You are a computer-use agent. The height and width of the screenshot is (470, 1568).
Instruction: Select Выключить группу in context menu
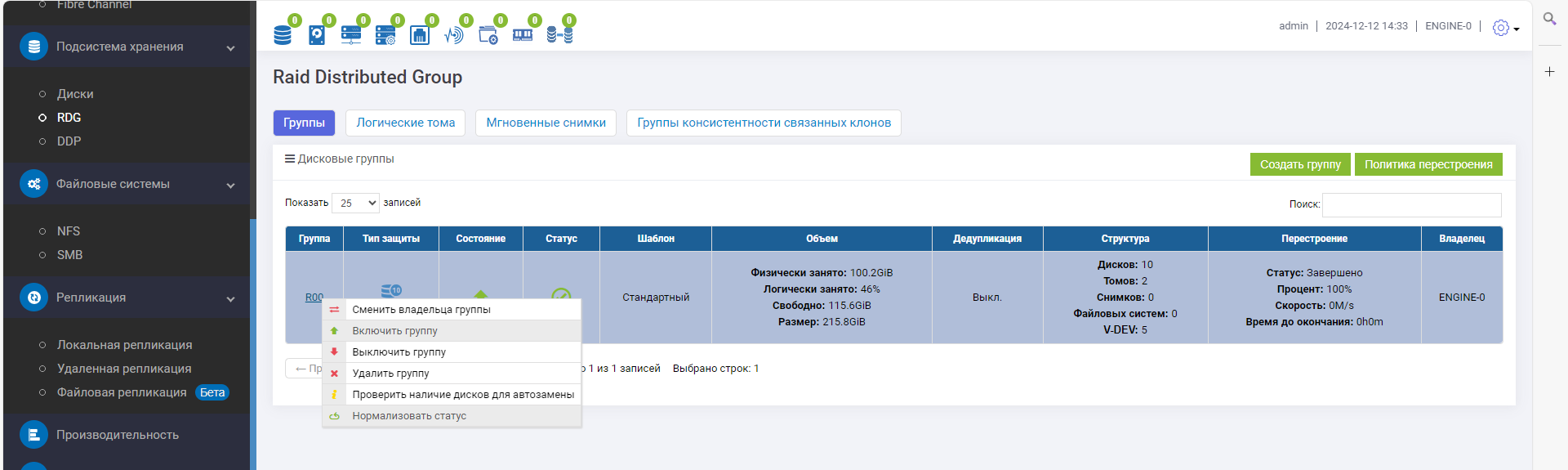click(x=452, y=352)
